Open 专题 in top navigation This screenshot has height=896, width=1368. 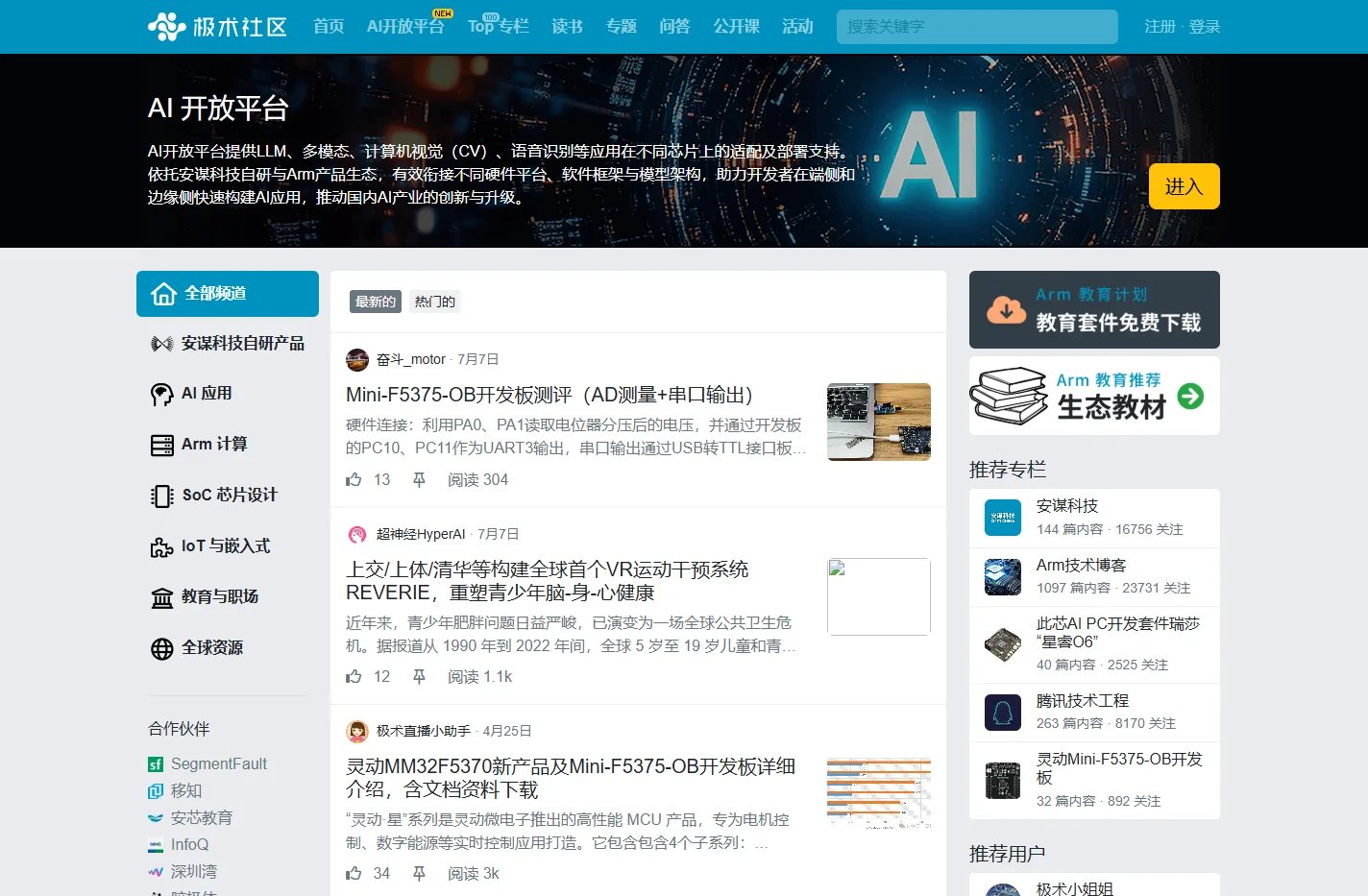pos(622,26)
